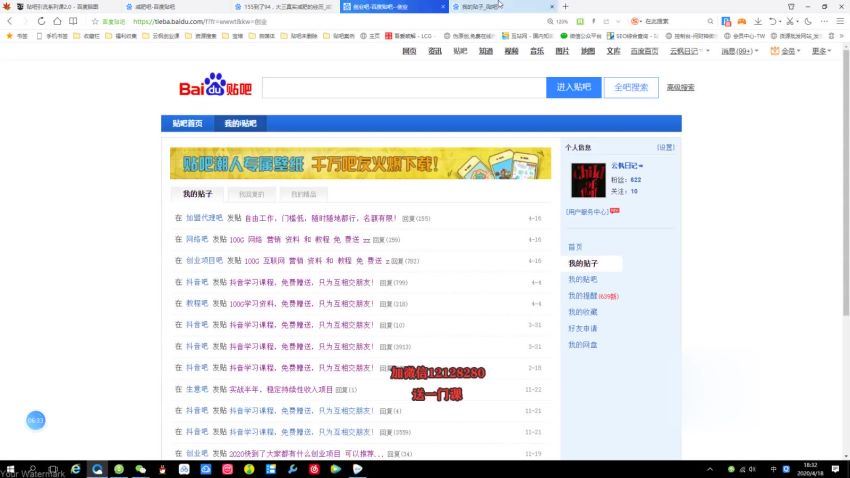Click the 文库 link in top nav
This screenshot has width=850, height=478.
click(613, 51)
